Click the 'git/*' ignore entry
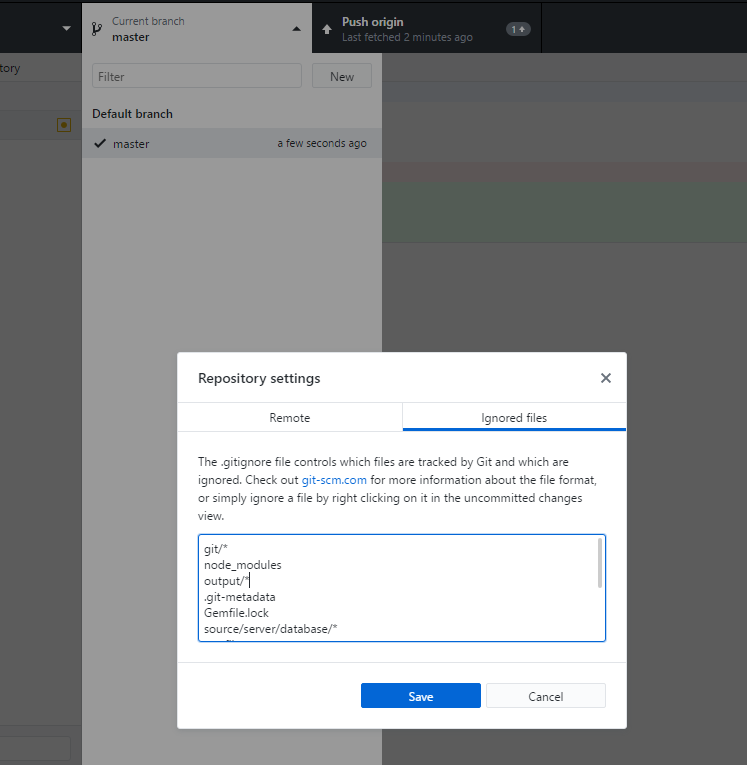Image resolution: width=747 pixels, height=765 pixels. pyautogui.click(x=216, y=549)
